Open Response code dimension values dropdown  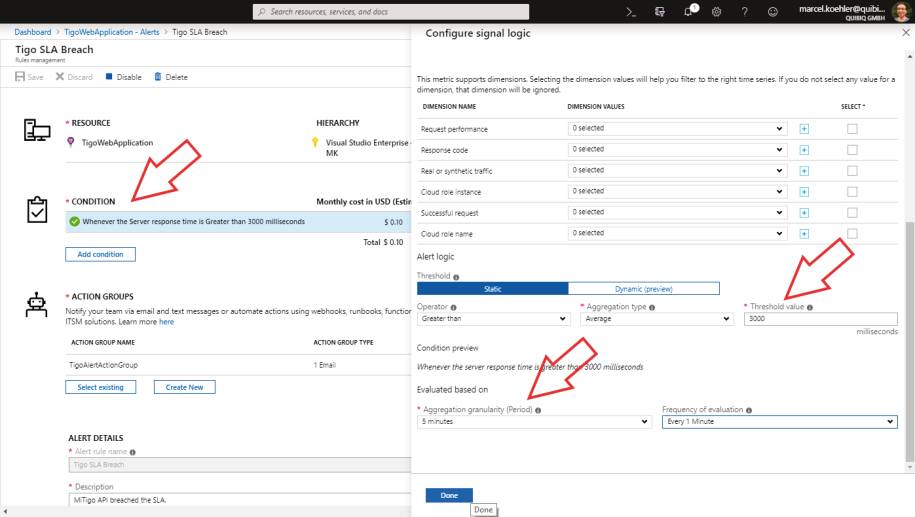tap(677, 149)
